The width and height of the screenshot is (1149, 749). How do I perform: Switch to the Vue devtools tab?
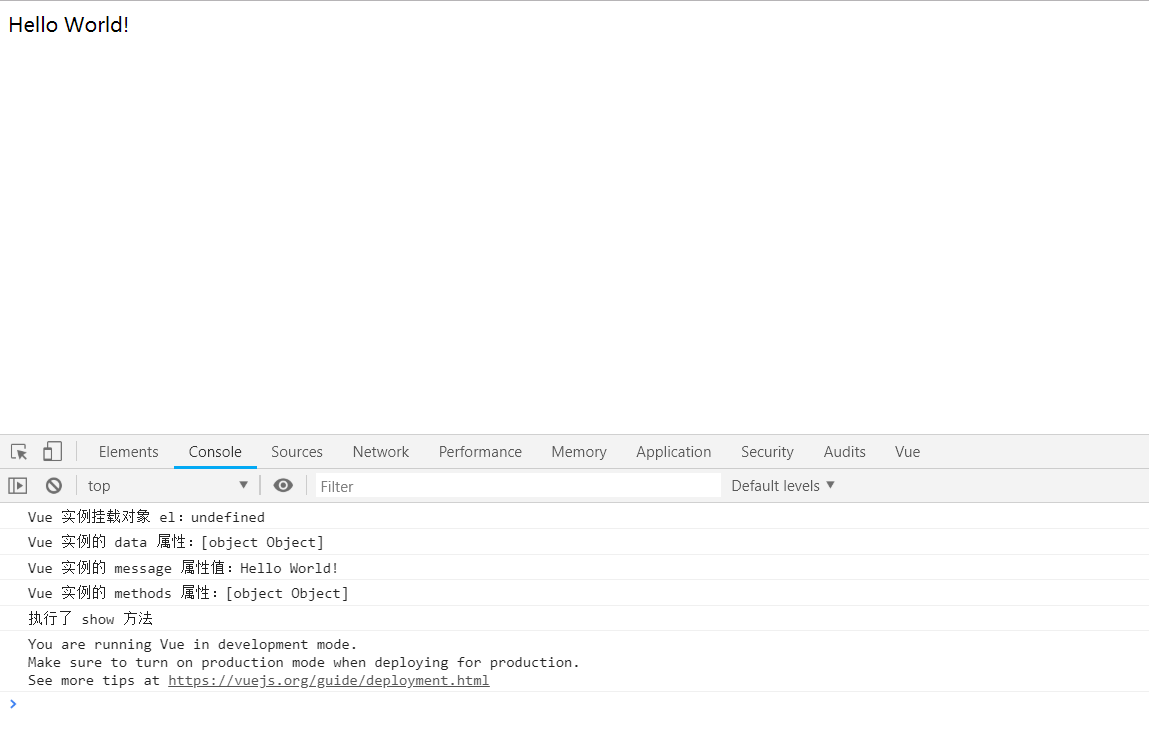pos(907,451)
